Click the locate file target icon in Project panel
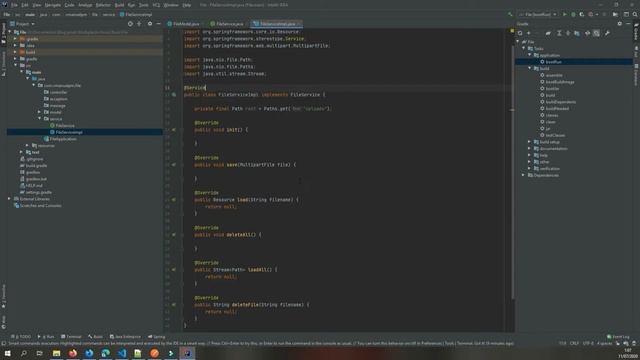The width and height of the screenshot is (640, 360). (130, 24)
